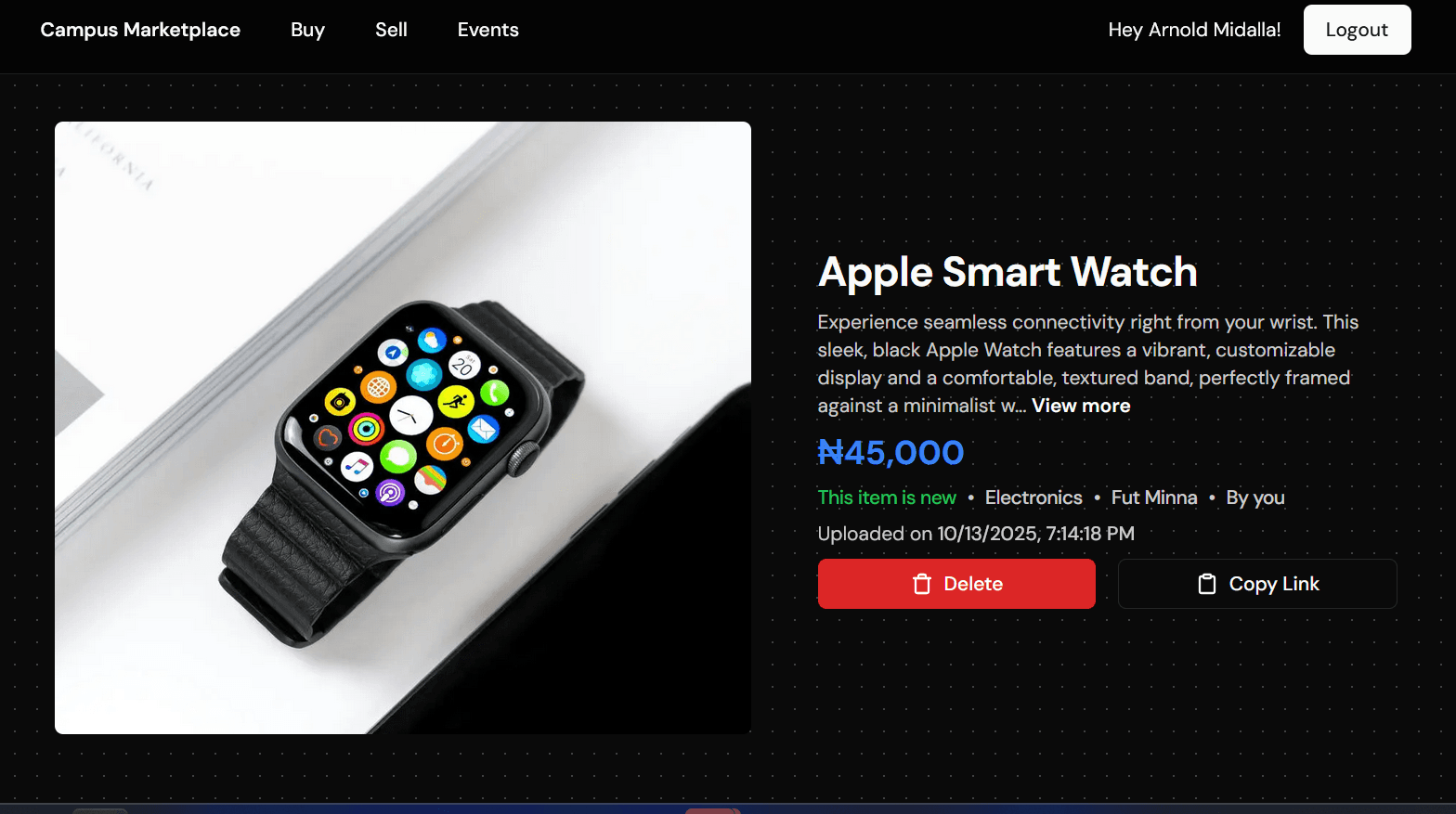Click the Uploaded on date line
This screenshot has width=1456, height=814.
pos(976,534)
